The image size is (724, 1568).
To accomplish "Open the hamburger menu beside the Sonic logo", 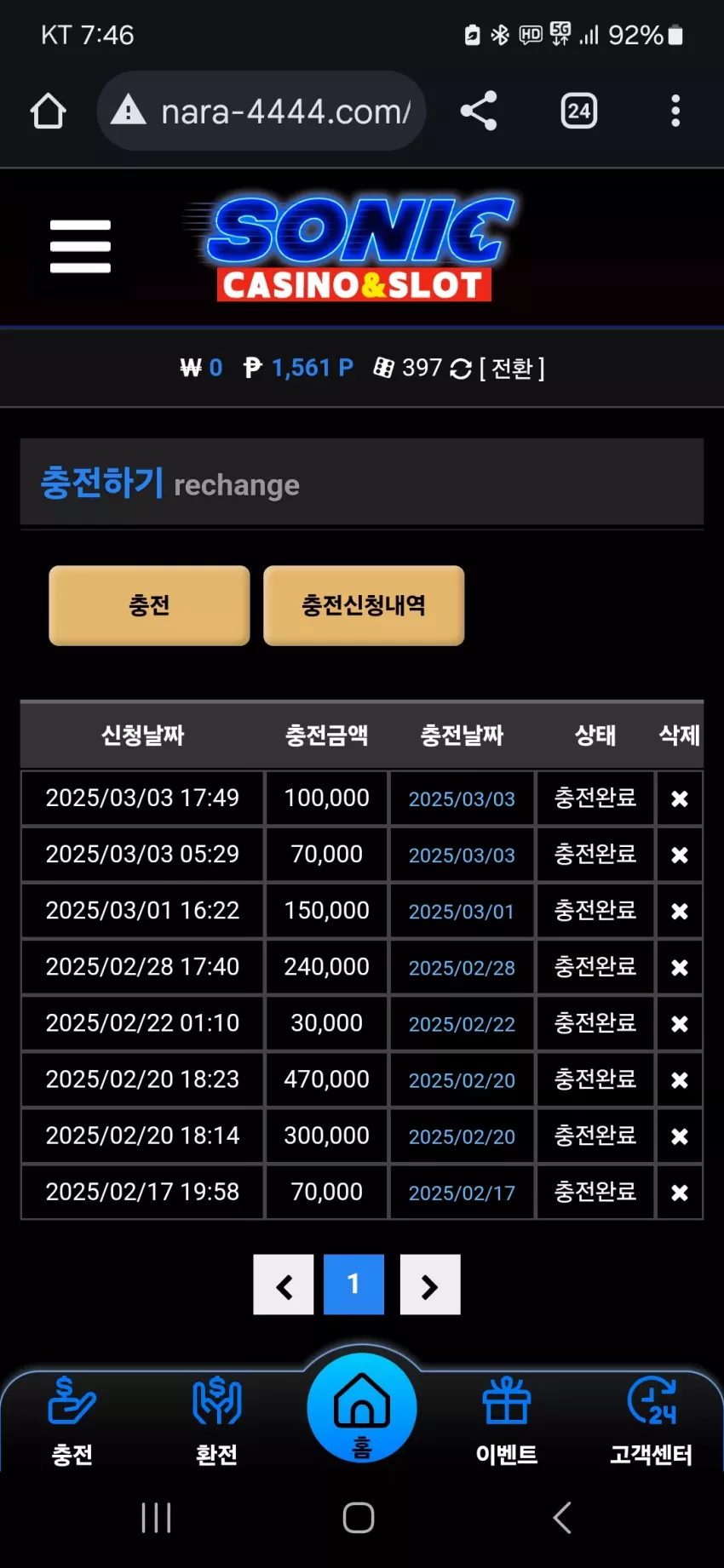I will coord(80,246).
